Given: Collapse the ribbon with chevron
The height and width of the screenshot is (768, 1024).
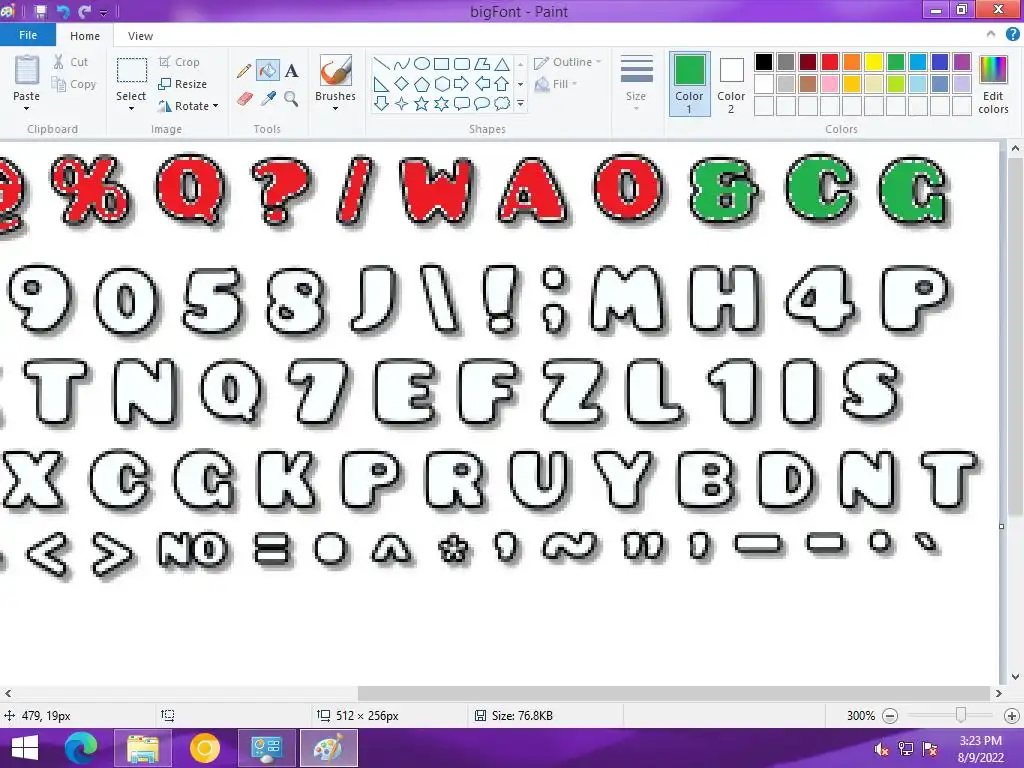Looking at the screenshot, I should click(x=991, y=35).
